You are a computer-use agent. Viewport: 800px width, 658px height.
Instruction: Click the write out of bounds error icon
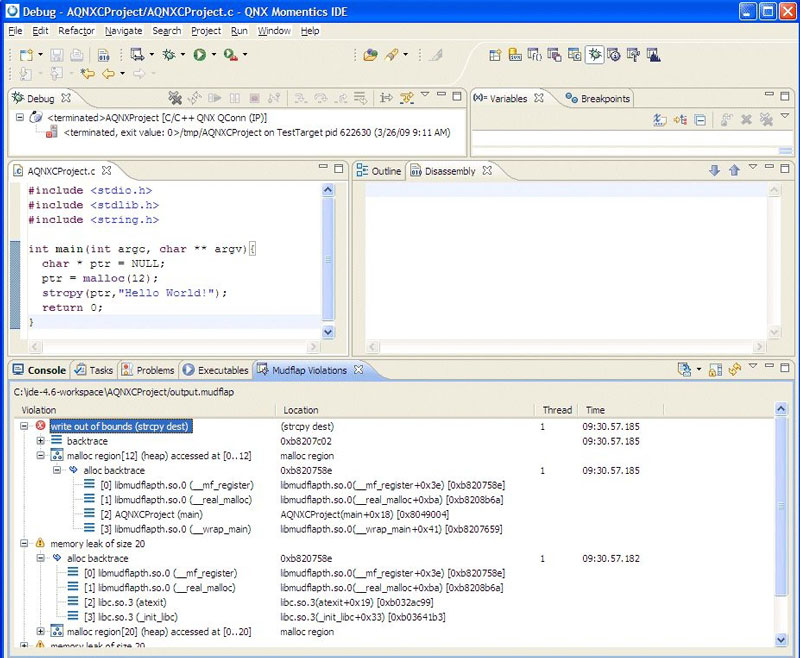tap(41, 426)
